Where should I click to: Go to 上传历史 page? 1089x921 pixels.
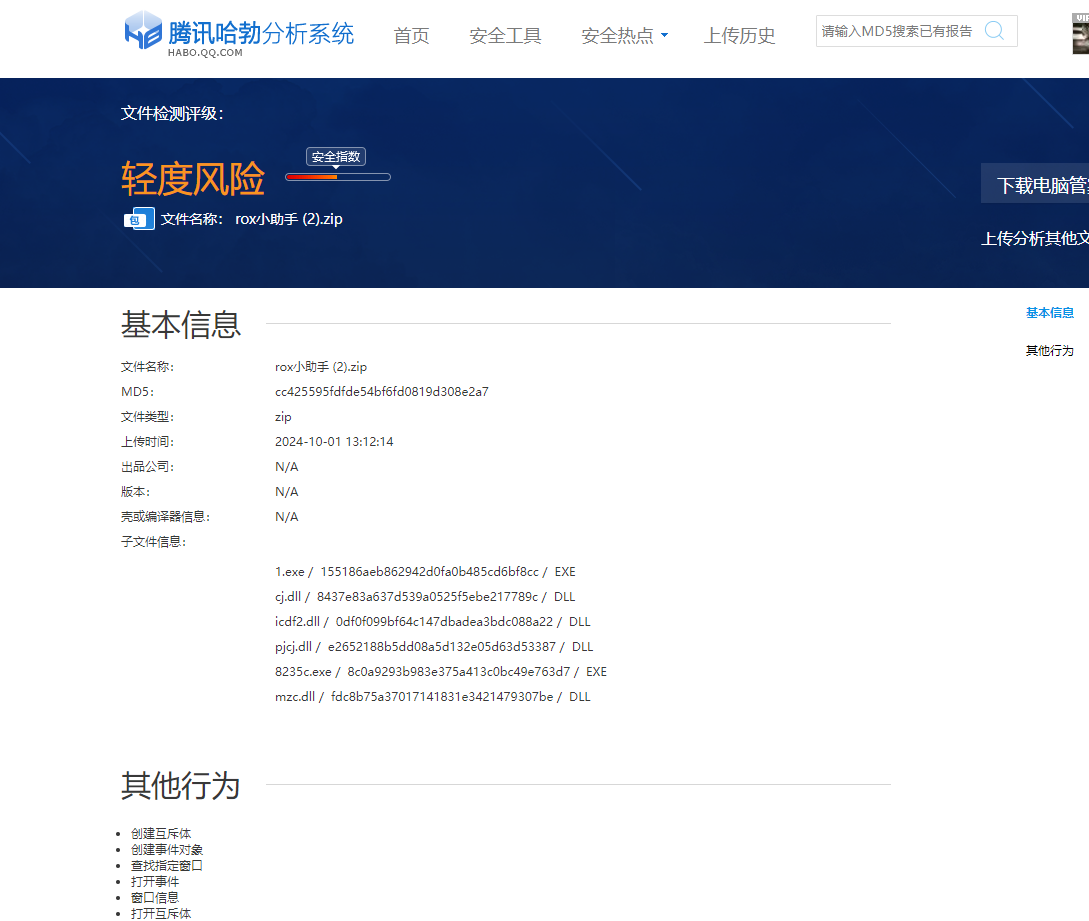click(x=739, y=36)
